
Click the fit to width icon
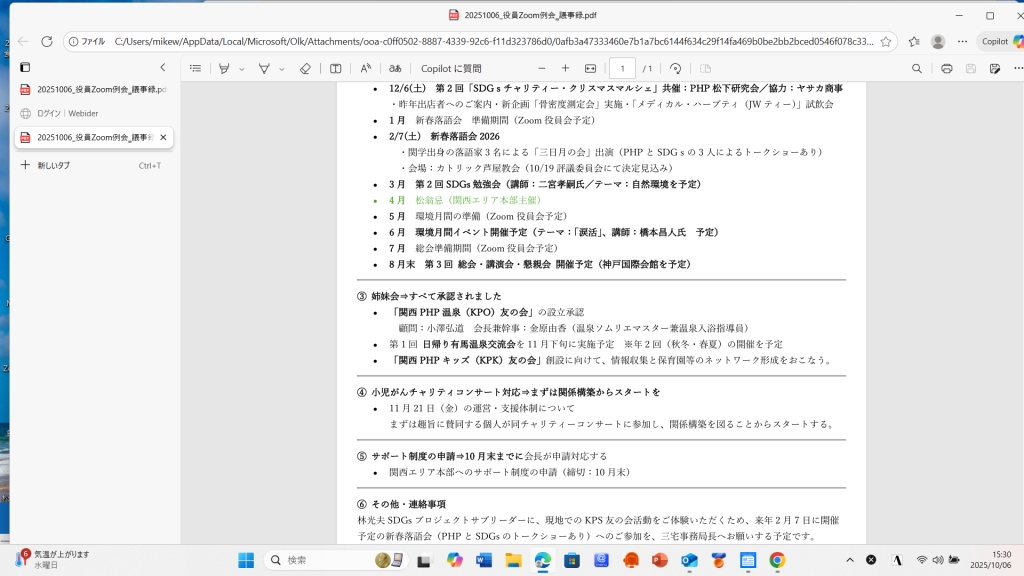coord(590,68)
